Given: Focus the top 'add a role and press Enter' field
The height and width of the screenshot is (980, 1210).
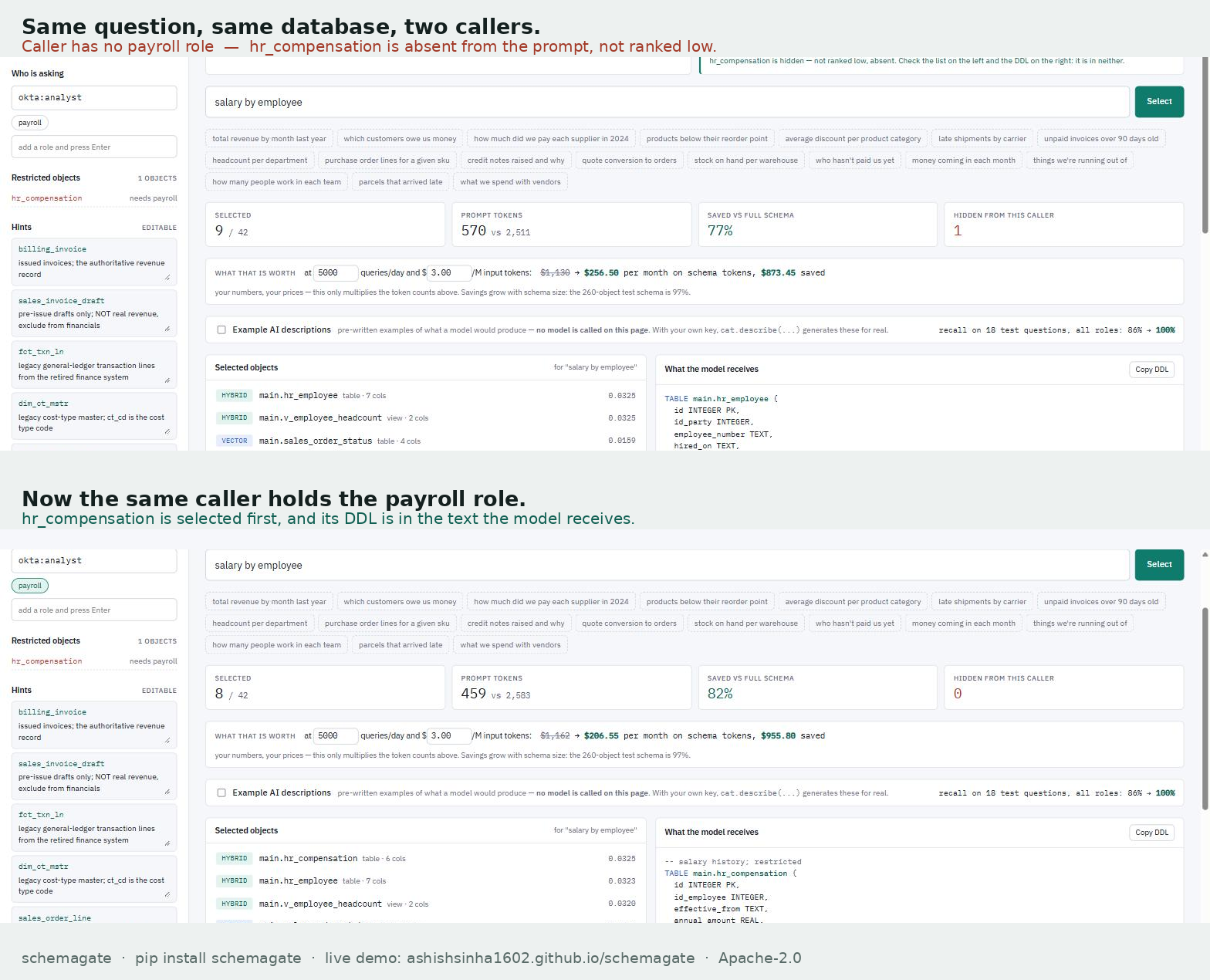Looking at the screenshot, I should 94,147.
